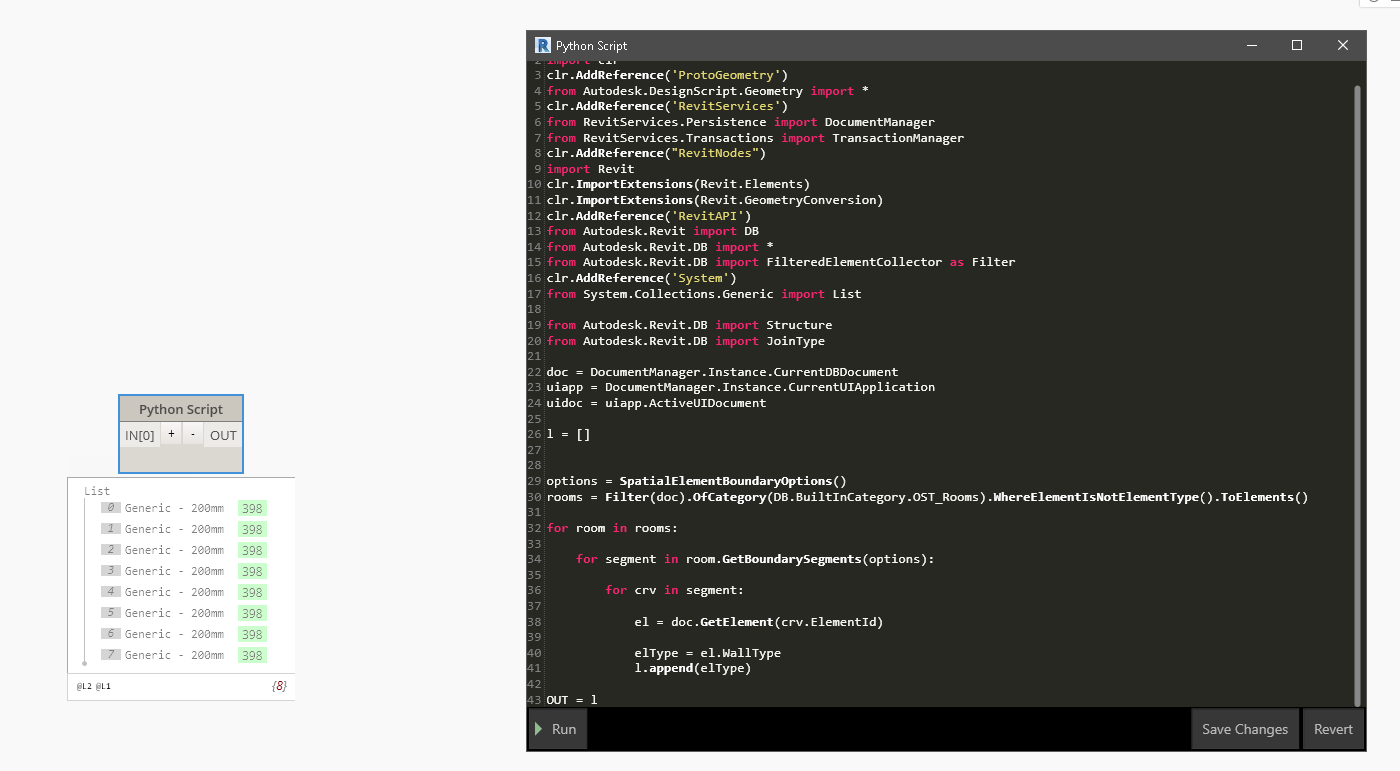Select the Python Script node header
1400x771 pixels.
[181, 409]
